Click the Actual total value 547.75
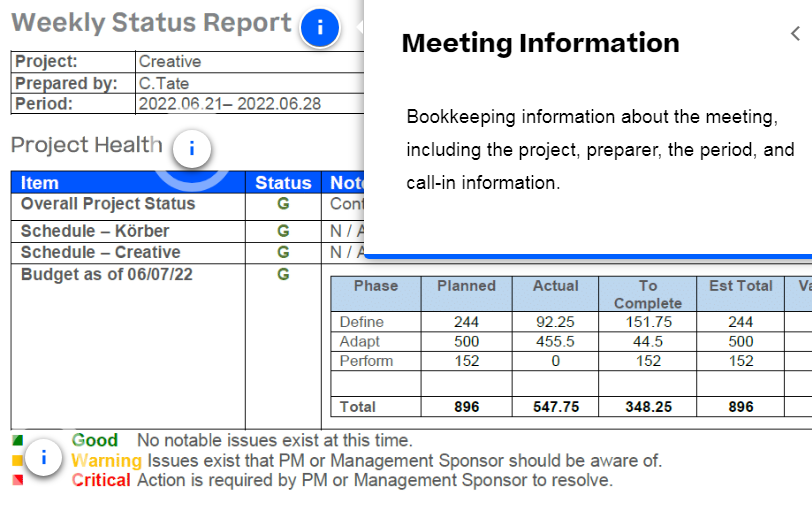Viewport: 812px width, 507px height. click(556, 407)
